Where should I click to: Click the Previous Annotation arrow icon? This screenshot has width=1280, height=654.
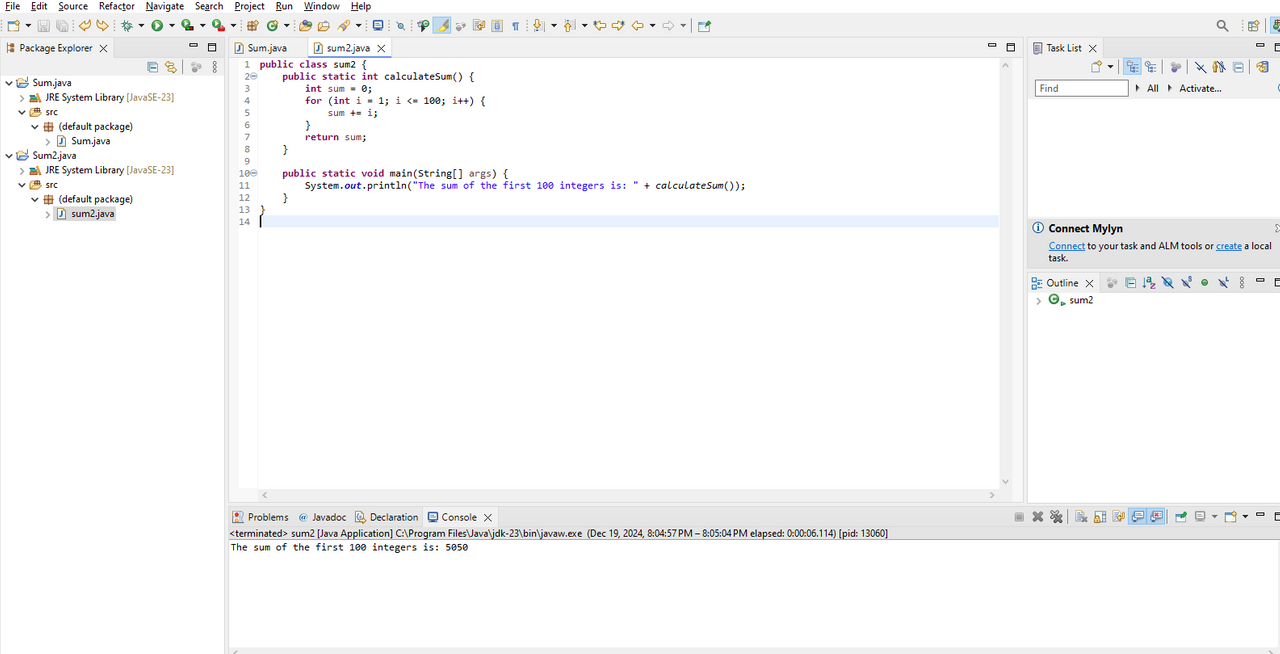(x=569, y=26)
